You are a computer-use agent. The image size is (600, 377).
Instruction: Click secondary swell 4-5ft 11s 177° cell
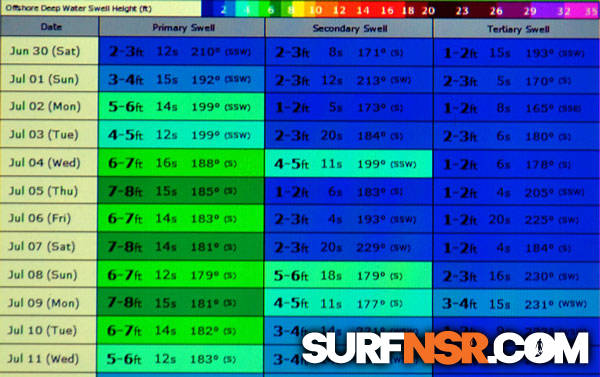349,303
